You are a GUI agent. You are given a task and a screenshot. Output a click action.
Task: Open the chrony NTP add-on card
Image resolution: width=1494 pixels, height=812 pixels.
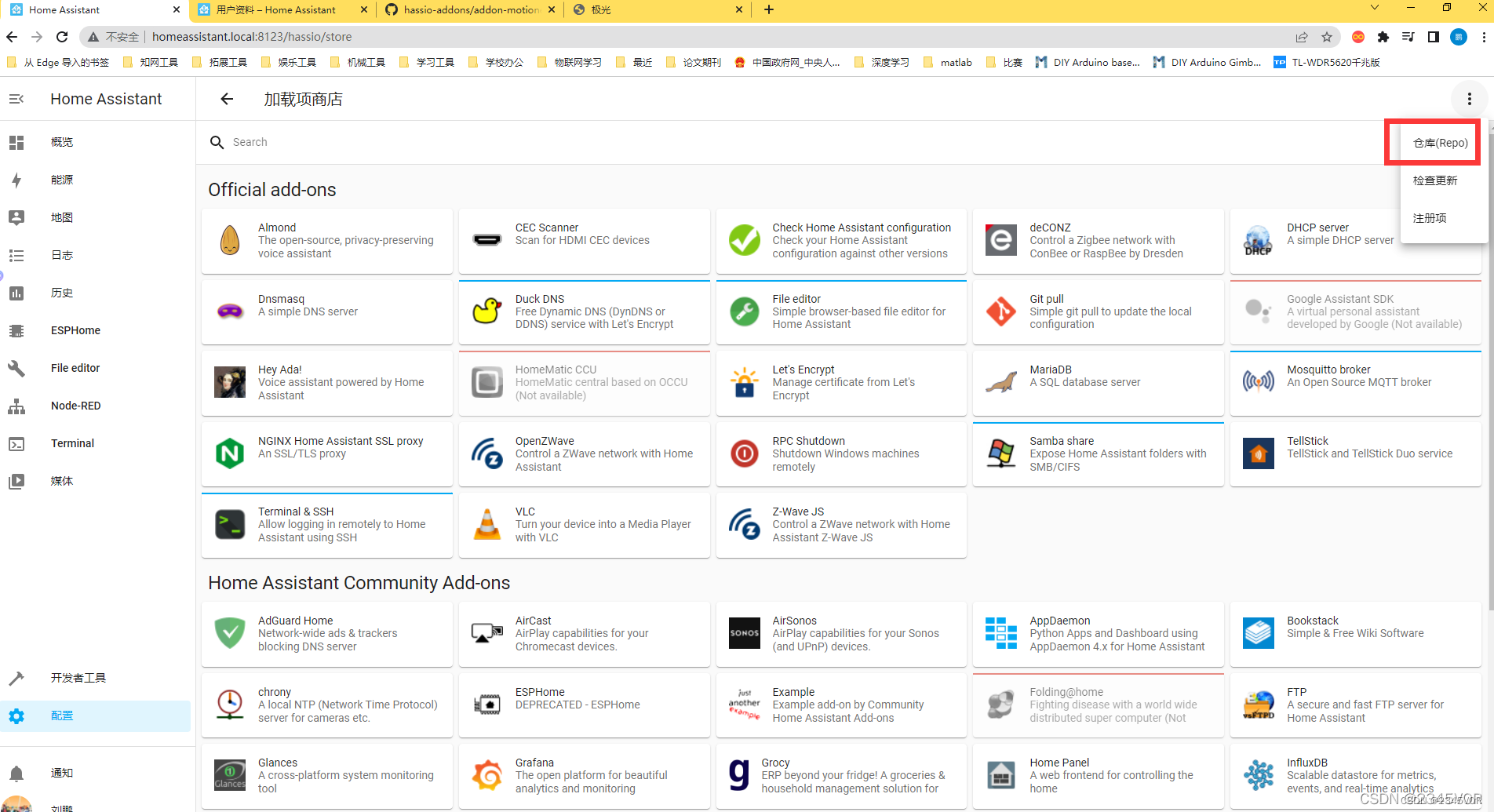[x=327, y=705]
